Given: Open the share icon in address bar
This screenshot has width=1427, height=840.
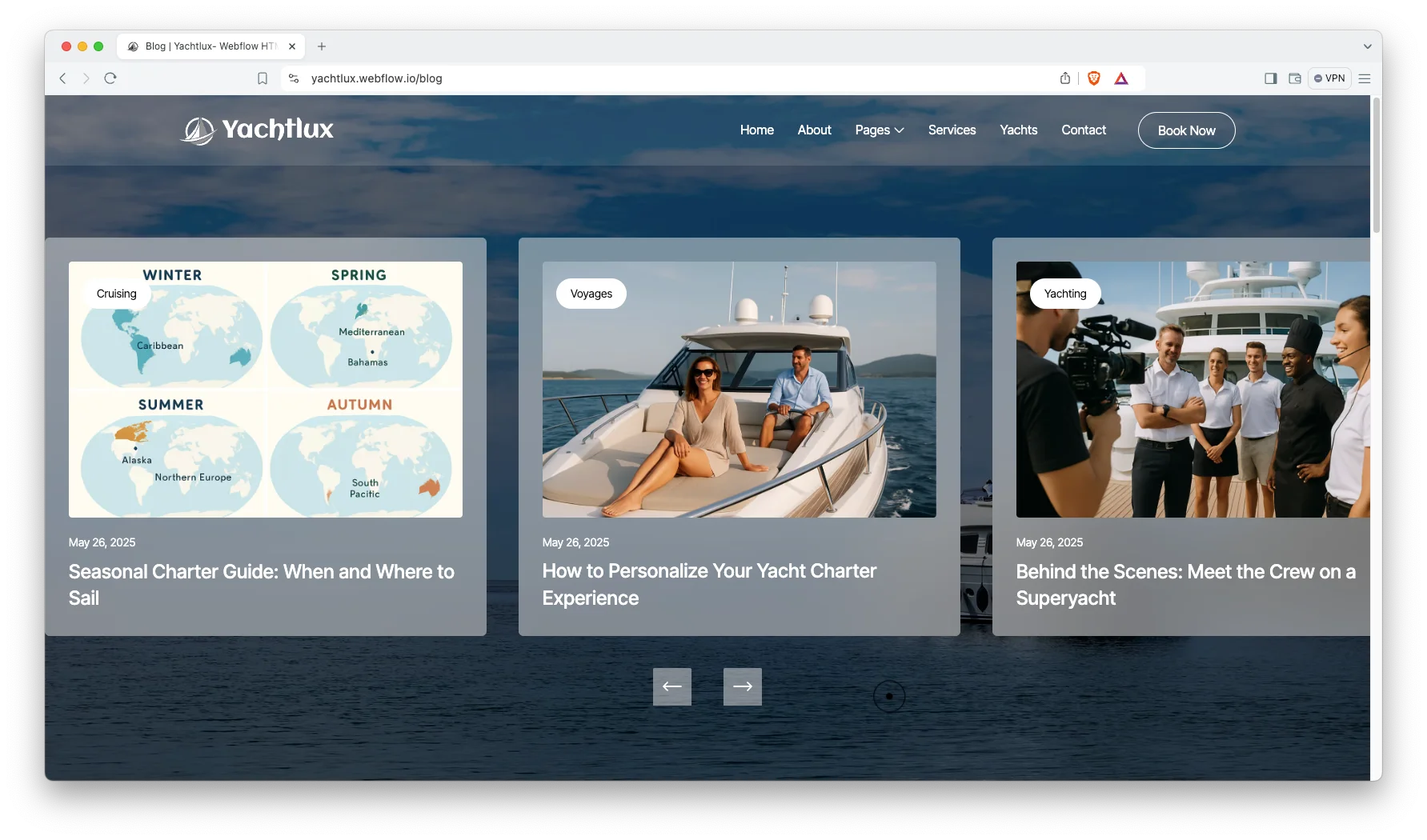Looking at the screenshot, I should [x=1065, y=78].
